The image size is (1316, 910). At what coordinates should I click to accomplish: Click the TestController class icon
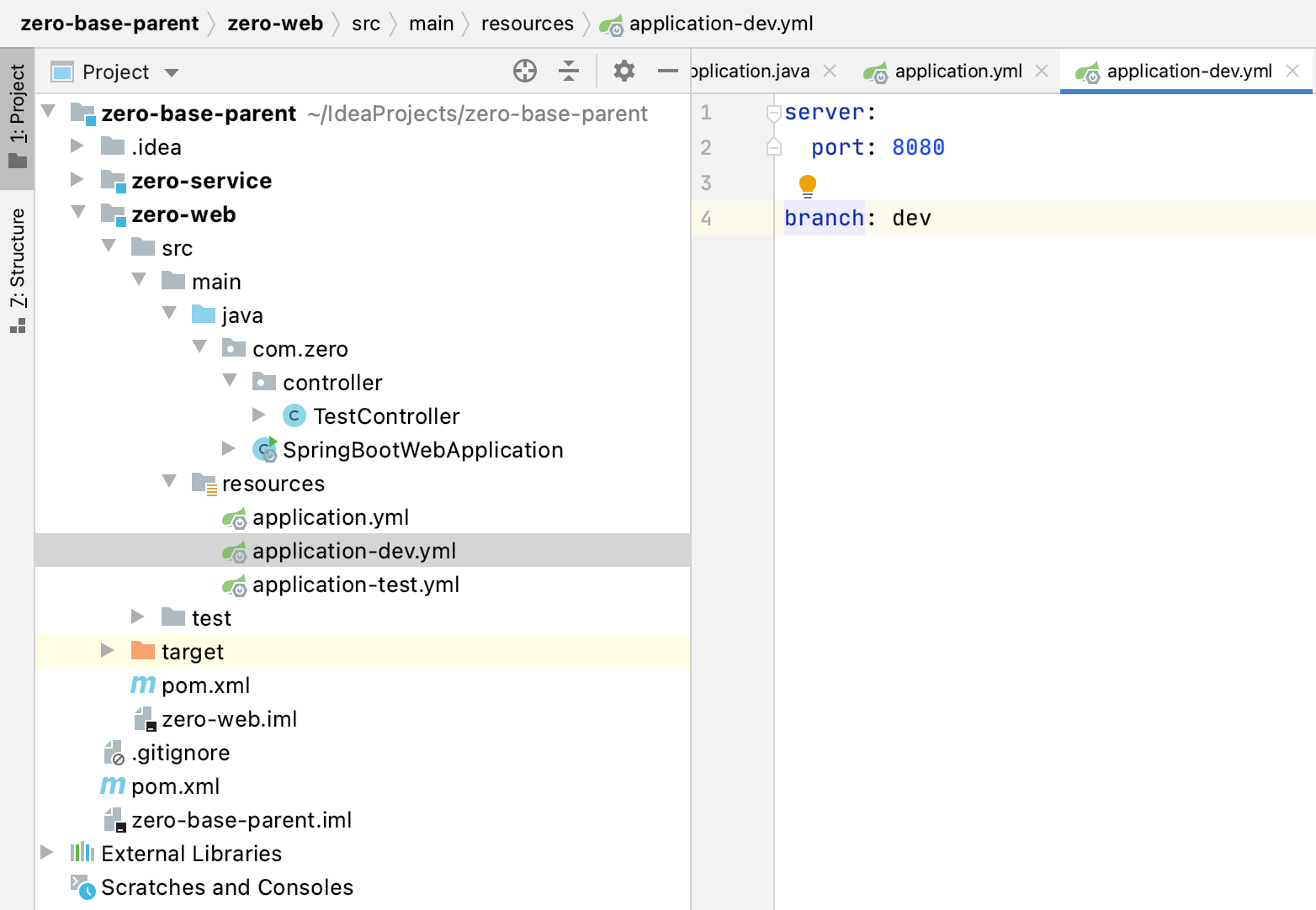295,415
